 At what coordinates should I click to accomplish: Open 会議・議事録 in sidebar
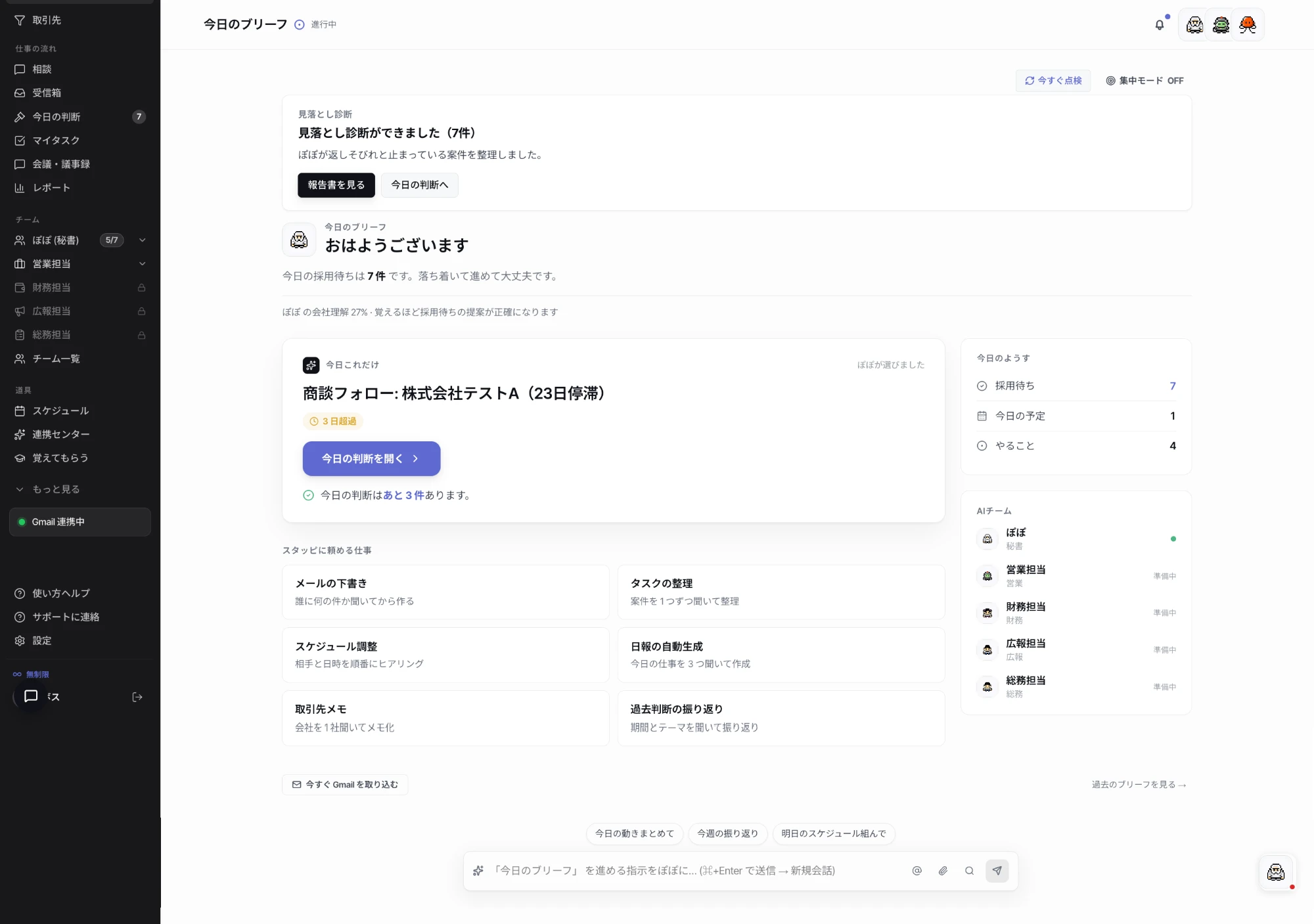click(x=80, y=164)
